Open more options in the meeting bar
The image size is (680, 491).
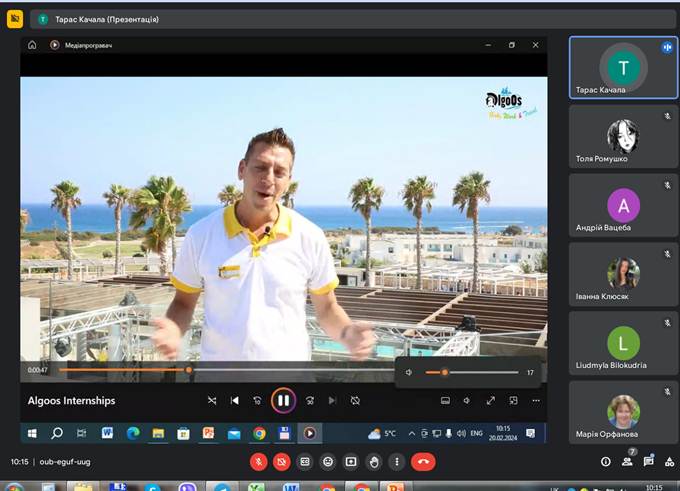[397, 462]
